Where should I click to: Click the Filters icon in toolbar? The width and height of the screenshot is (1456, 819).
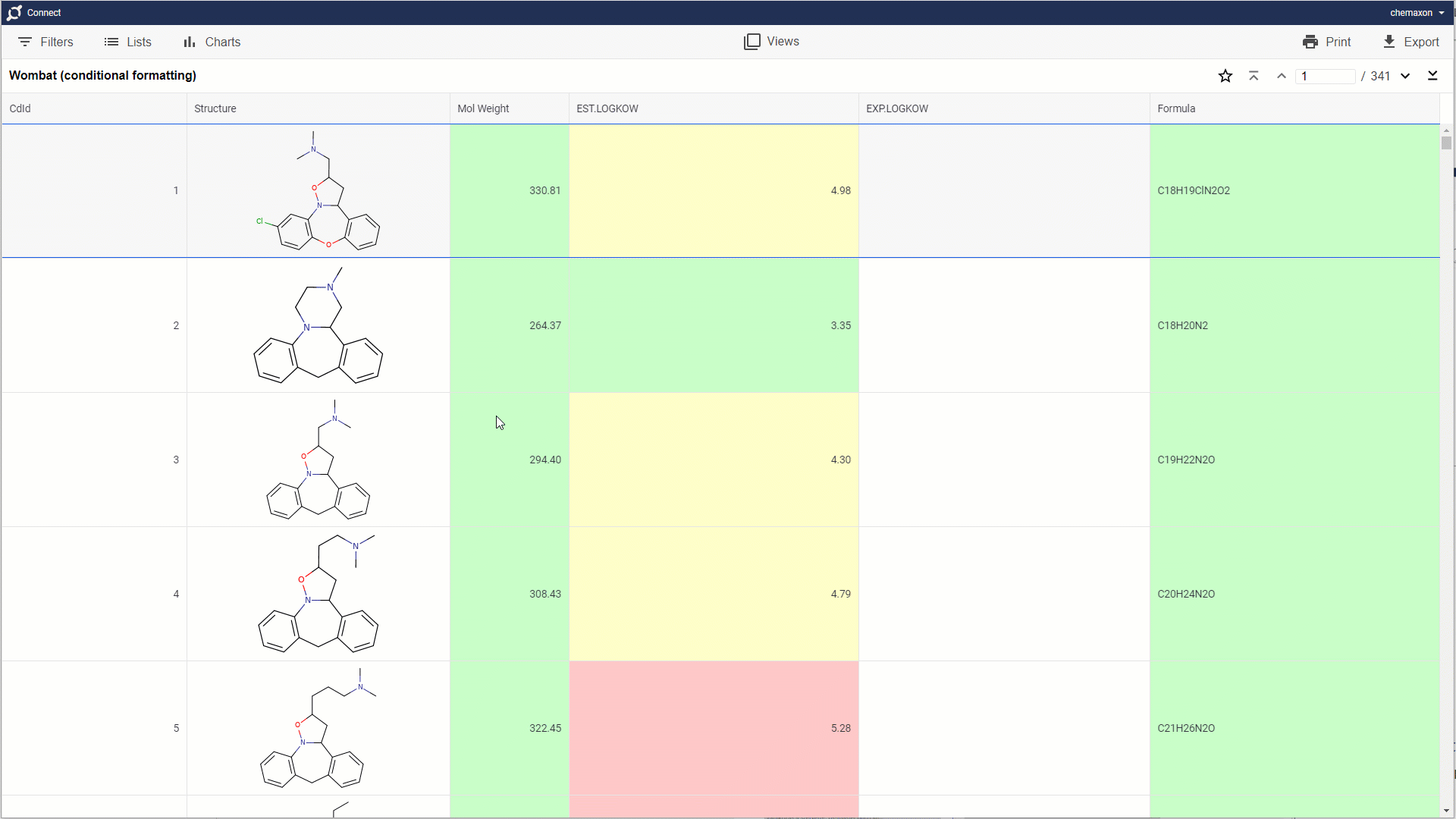point(25,41)
